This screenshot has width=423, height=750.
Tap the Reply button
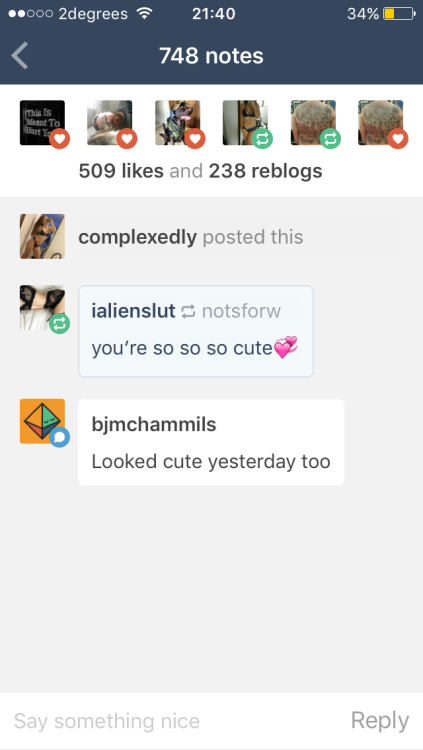pos(380,721)
